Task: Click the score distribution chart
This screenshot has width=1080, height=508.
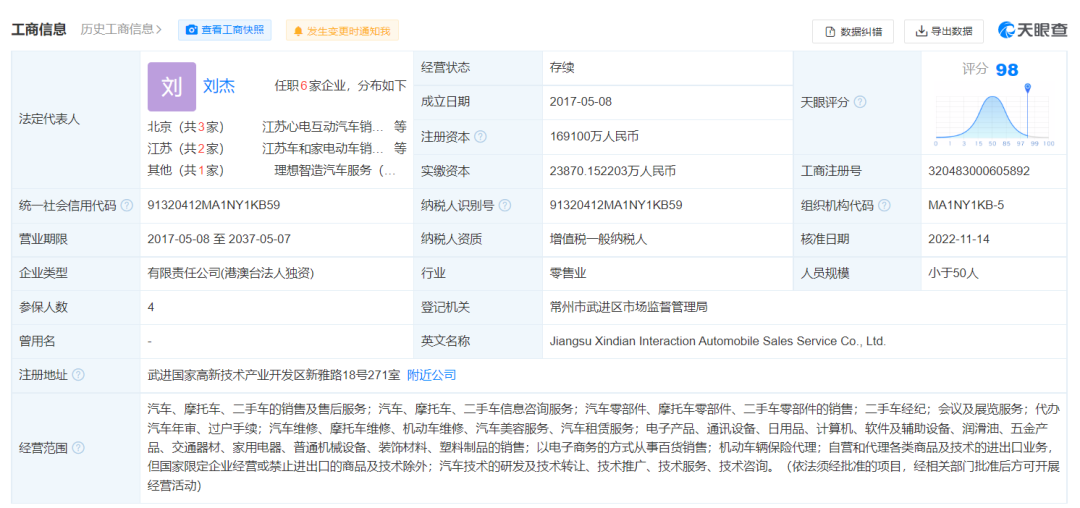Action: 995,116
